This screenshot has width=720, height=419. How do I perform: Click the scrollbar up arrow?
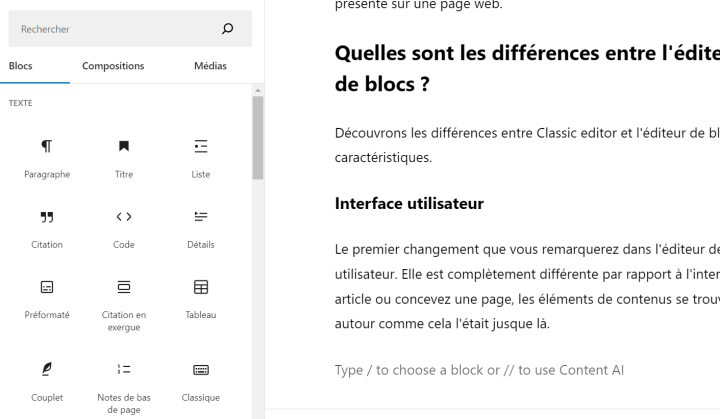click(x=258, y=91)
